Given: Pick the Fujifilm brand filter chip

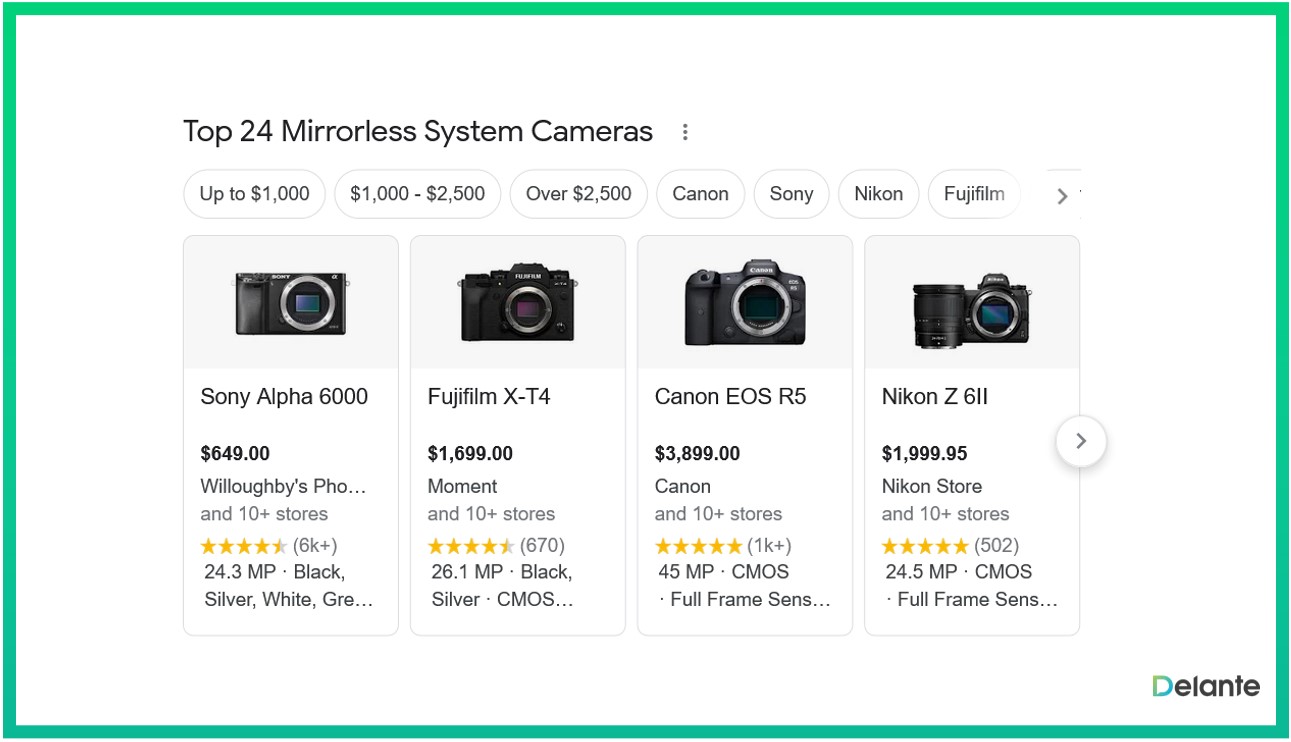Looking at the screenshot, I should 974,194.
